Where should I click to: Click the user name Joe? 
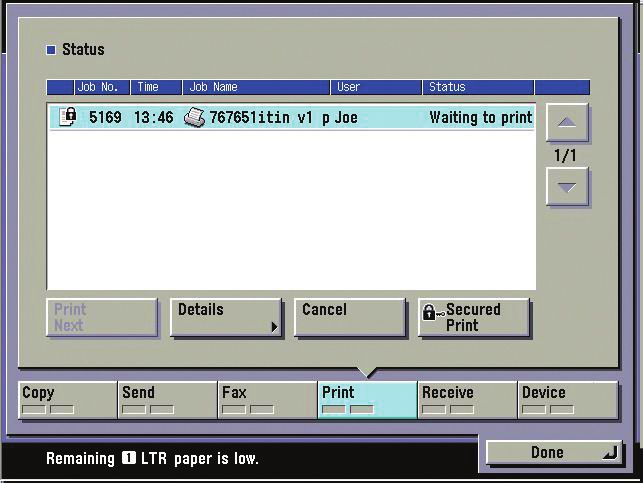pos(346,118)
